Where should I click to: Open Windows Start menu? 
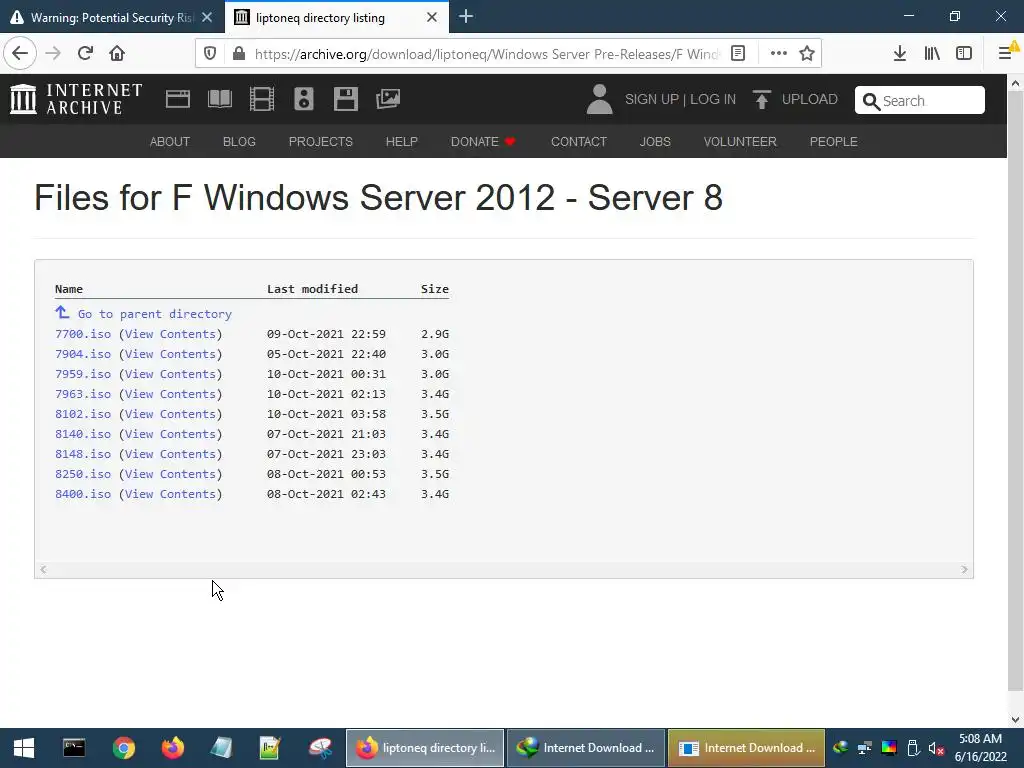pyautogui.click(x=24, y=748)
